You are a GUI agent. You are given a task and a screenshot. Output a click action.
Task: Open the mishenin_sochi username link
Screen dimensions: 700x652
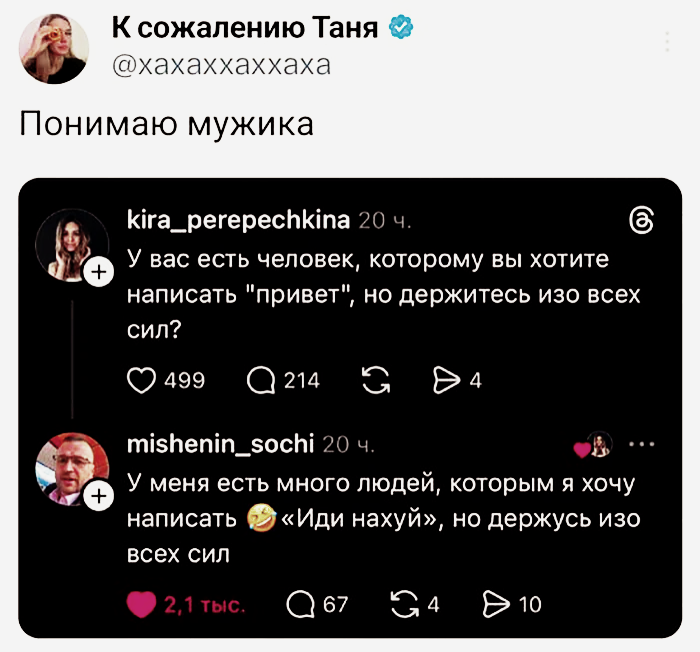click(x=221, y=443)
